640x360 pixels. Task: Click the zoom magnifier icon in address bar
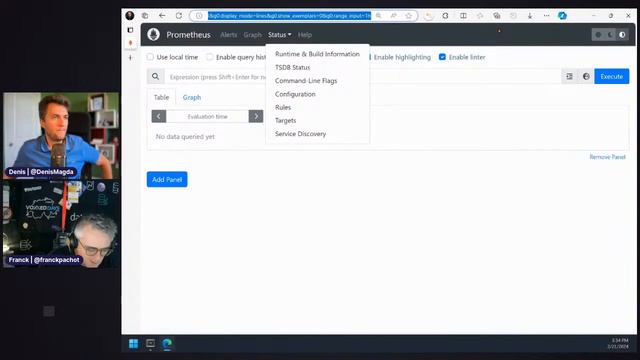pos(378,16)
